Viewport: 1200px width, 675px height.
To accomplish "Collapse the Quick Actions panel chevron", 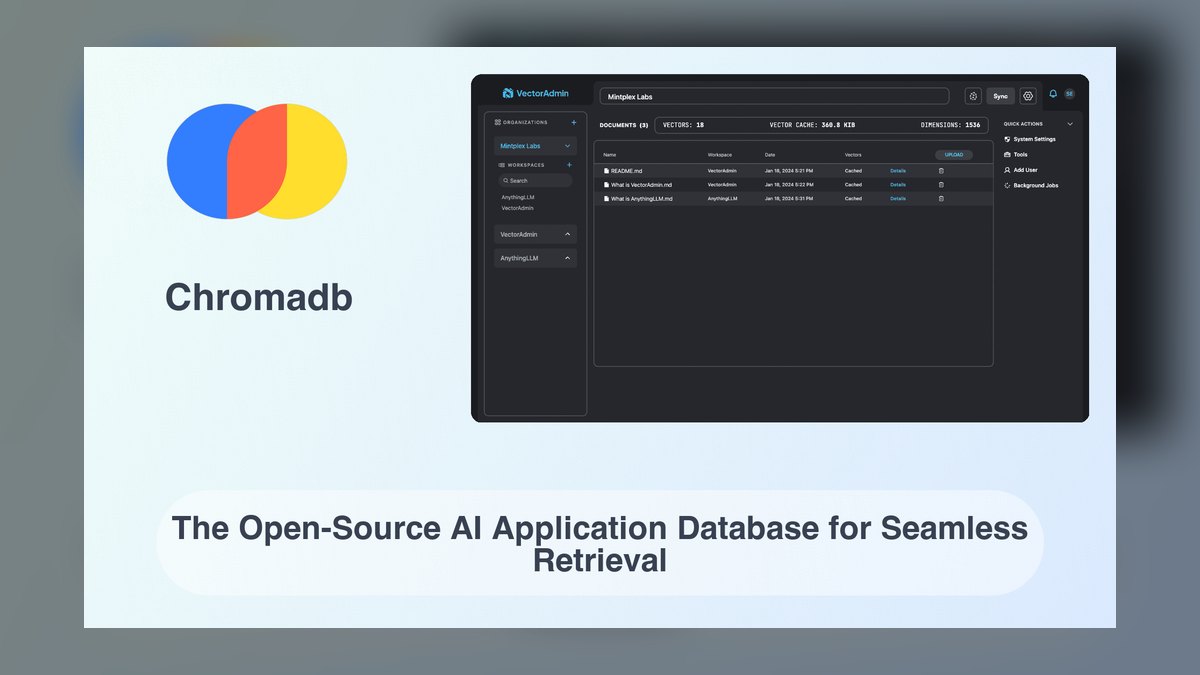I will coord(1070,124).
